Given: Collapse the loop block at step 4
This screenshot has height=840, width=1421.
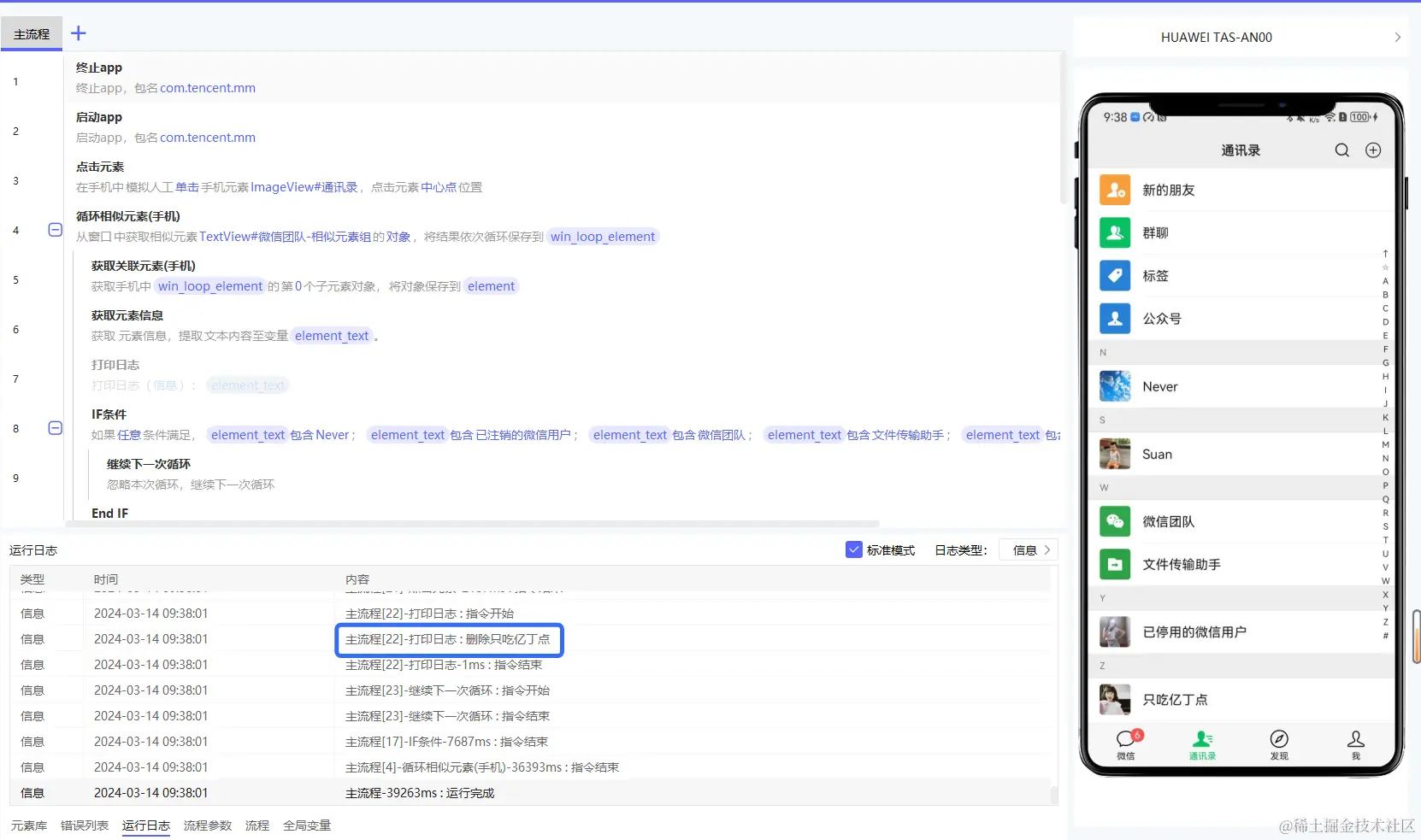Looking at the screenshot, I should pos(55,230).
